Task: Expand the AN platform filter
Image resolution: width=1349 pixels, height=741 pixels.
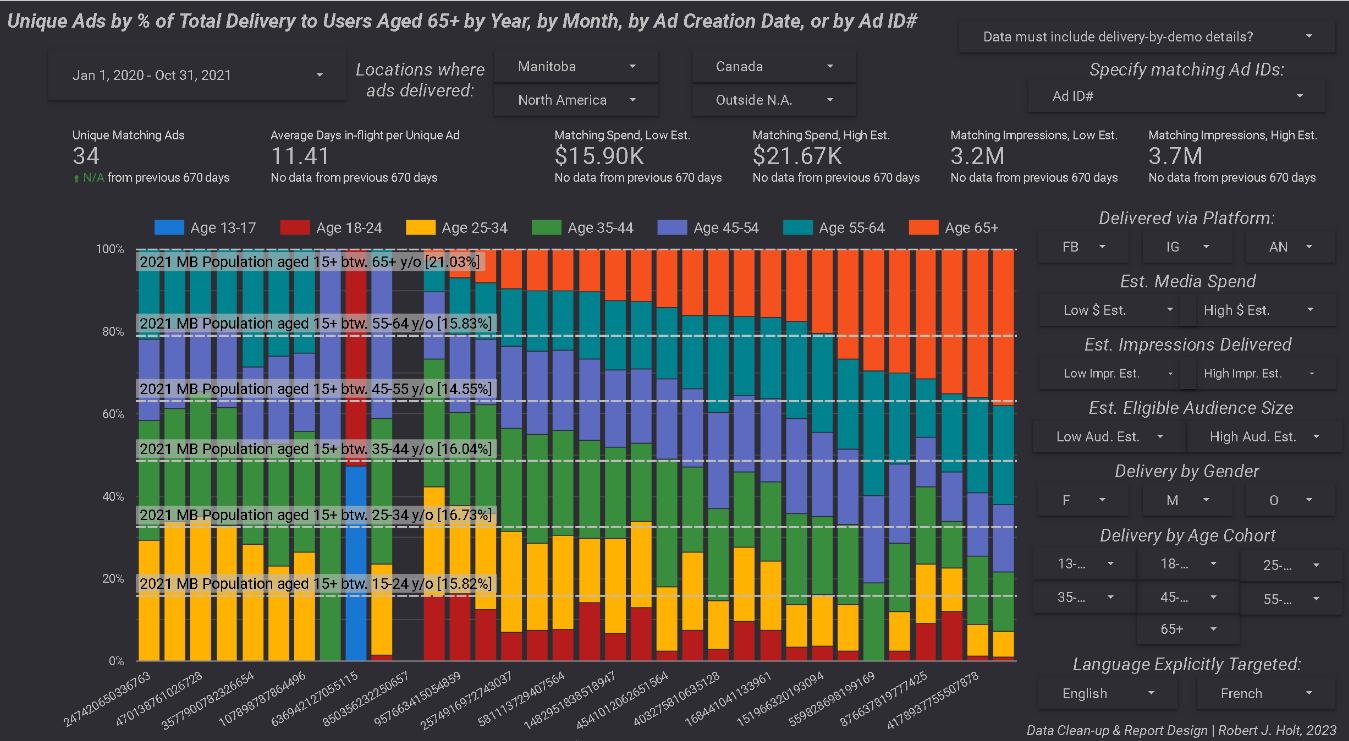Action: (1290, 246)
